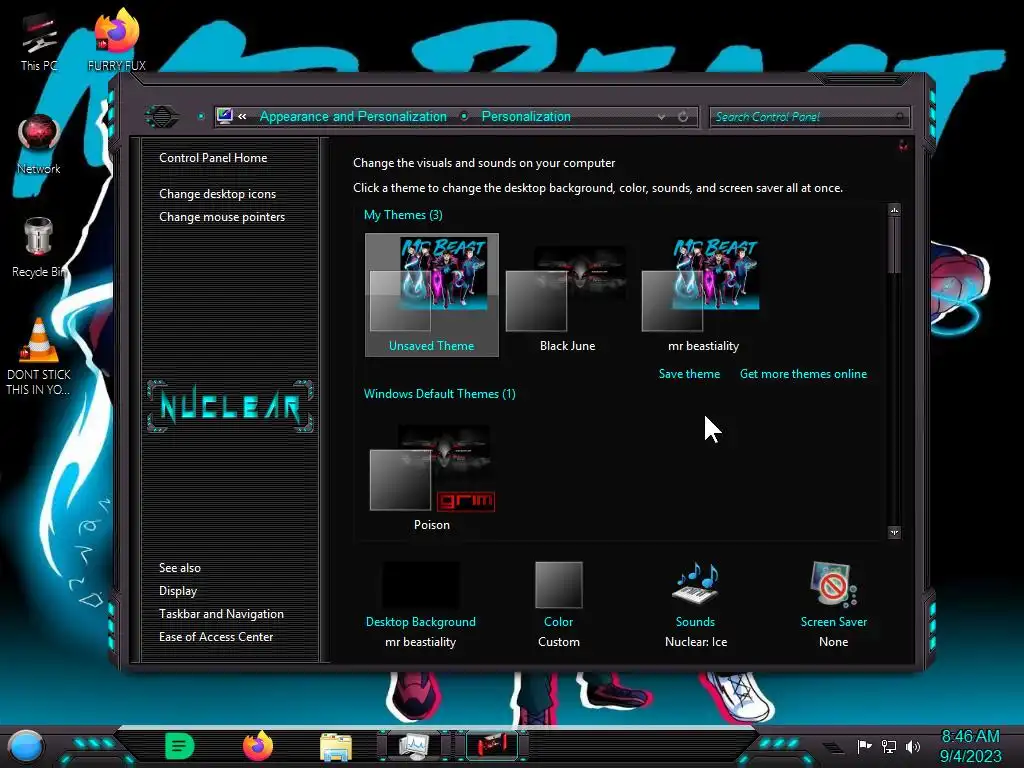This screenshot has width=1024, height=768.
Task: Open the Recycle Bin desktop icon
Action: (39, 247)
